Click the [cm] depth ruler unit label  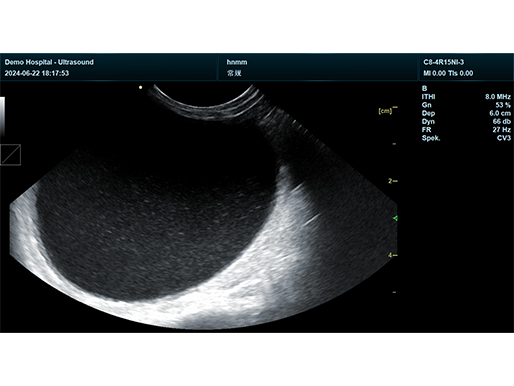(x=385, y=111)
